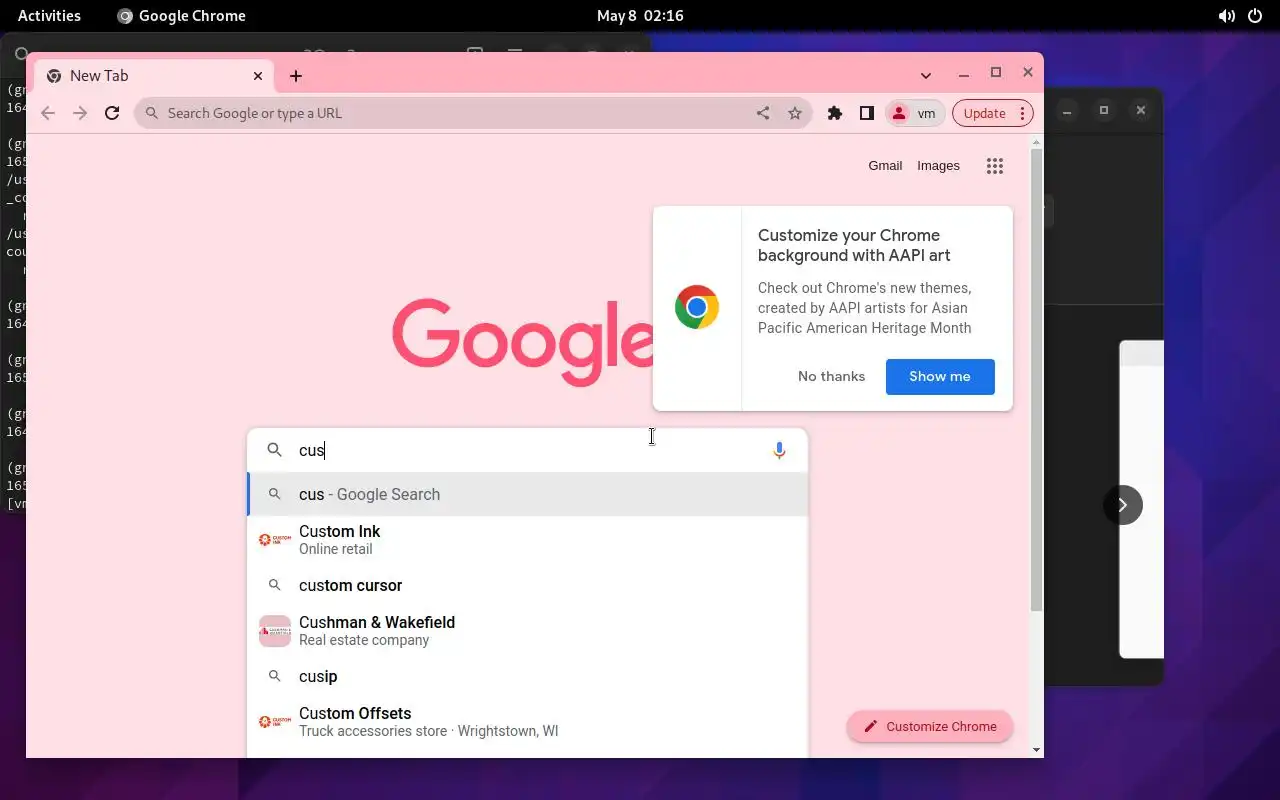Open the tab search dropdown chevron
1280x800 pixels.
pyautogui.click(x=926, y=75)
